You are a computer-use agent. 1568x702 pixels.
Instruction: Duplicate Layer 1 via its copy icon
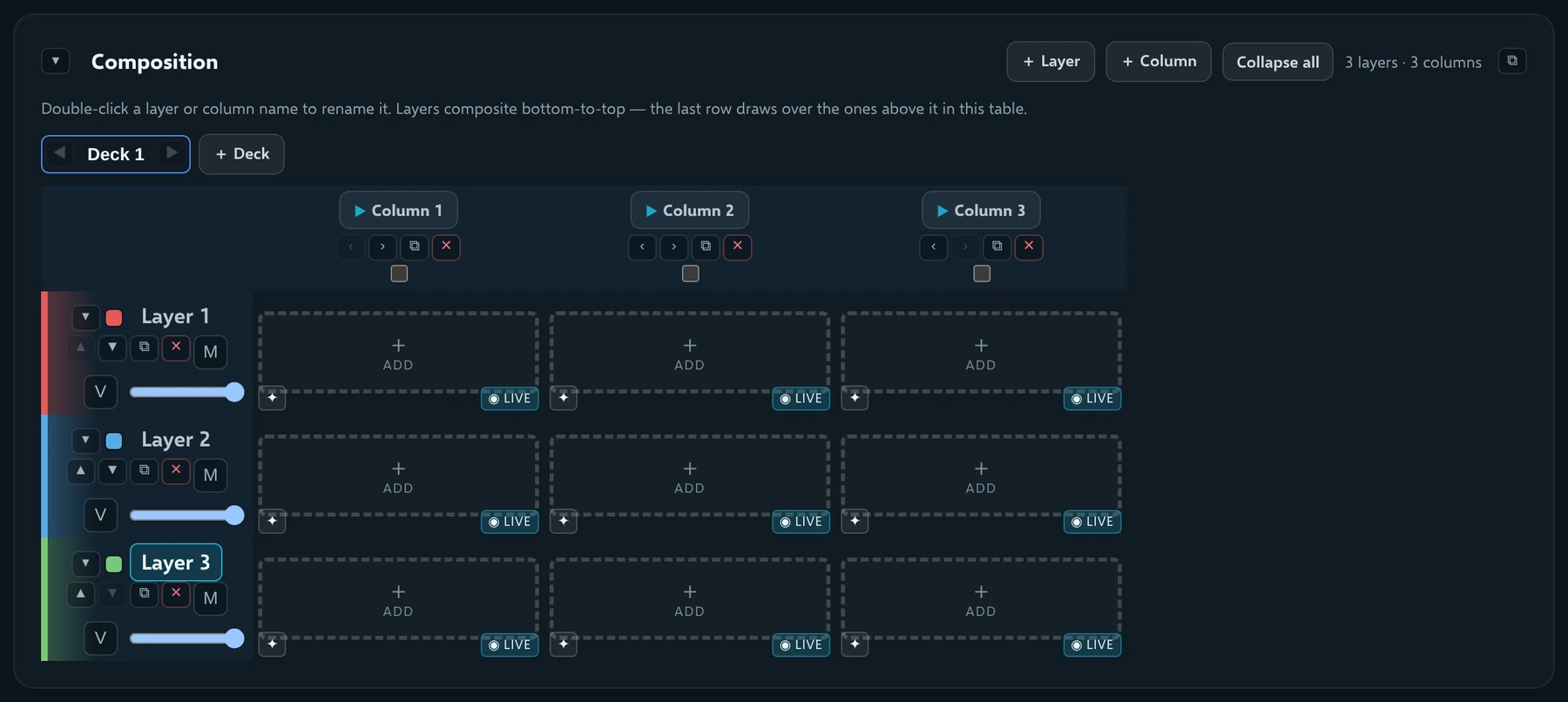coord(145,348)
